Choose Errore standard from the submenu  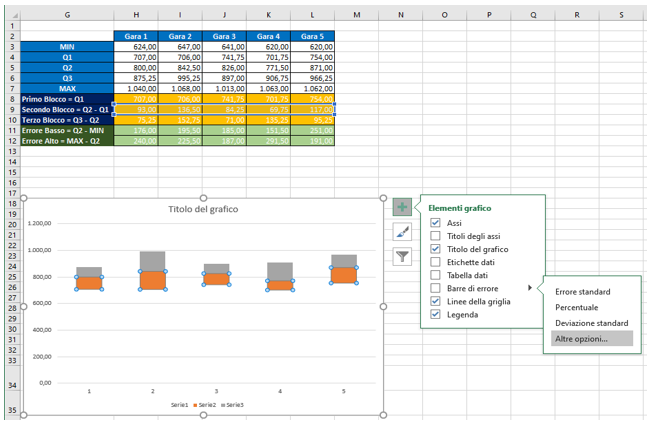coord(582,292)
